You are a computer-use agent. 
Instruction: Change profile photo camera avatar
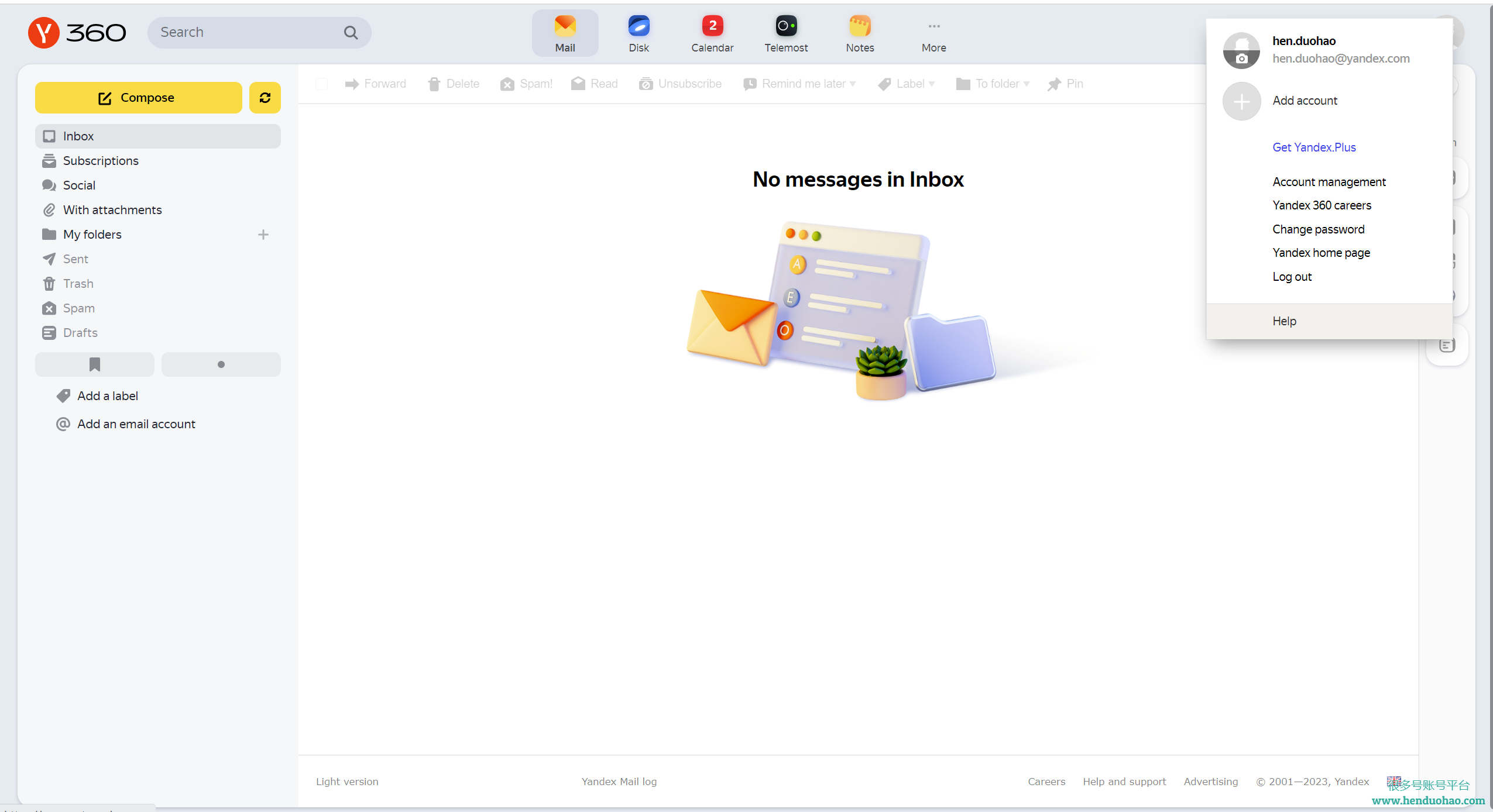pos(1241,50)
